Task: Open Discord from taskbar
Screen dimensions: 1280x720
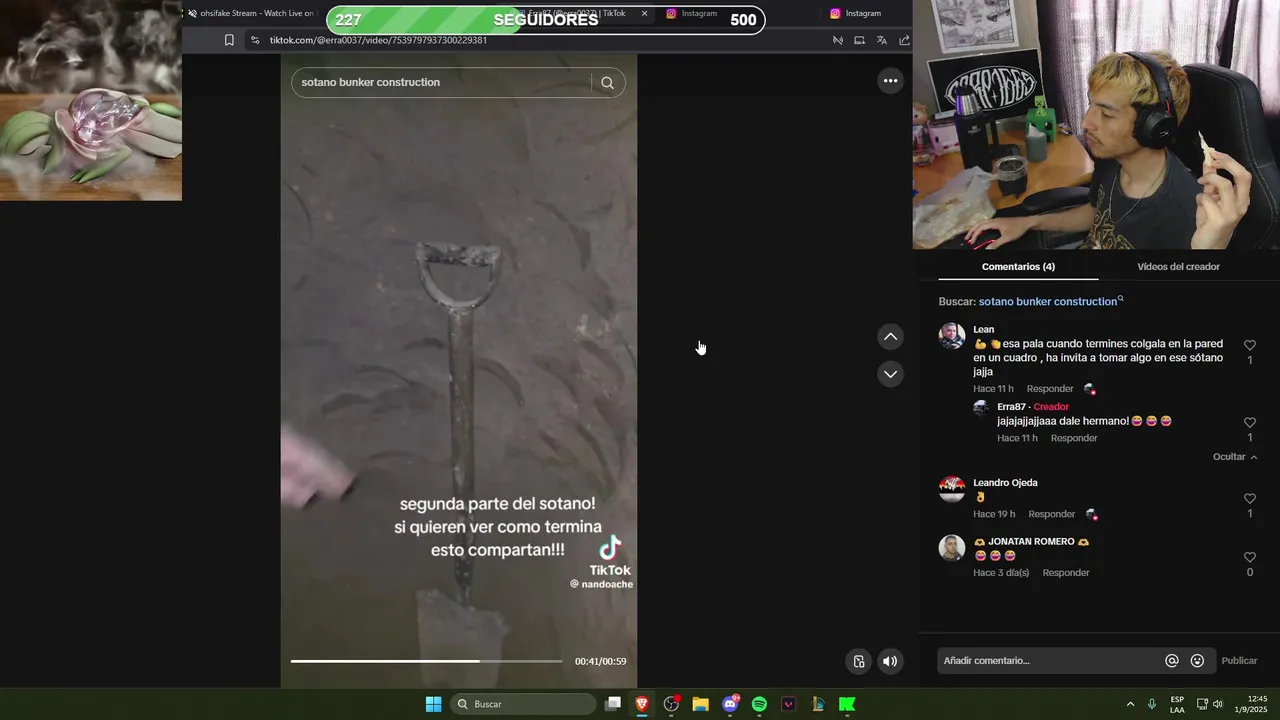Action: (730, 704)
